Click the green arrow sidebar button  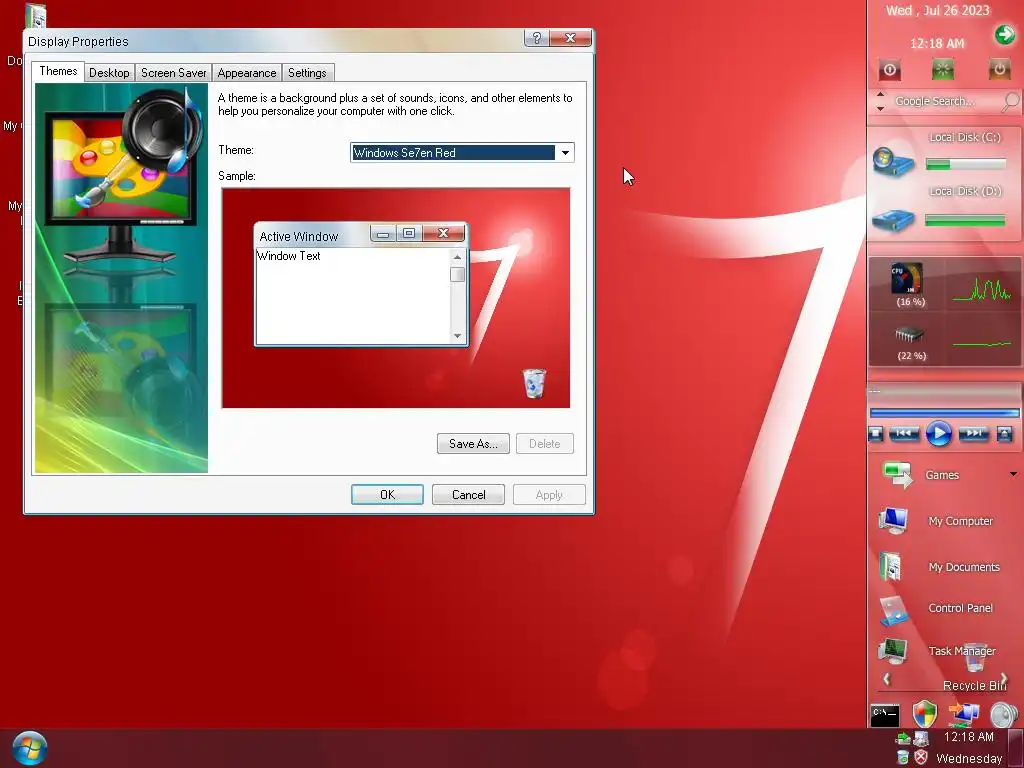[x=1004, y=34]
